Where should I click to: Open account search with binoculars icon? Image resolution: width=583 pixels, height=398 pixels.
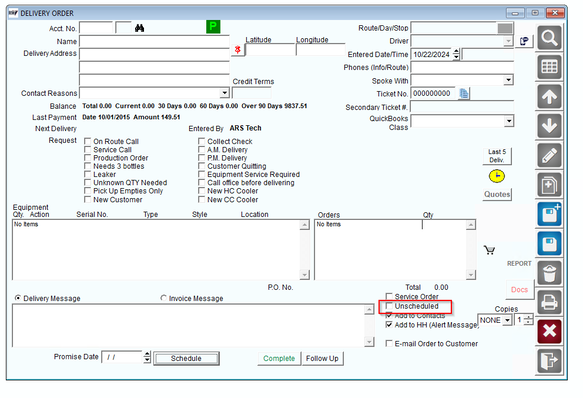point(139,28)
